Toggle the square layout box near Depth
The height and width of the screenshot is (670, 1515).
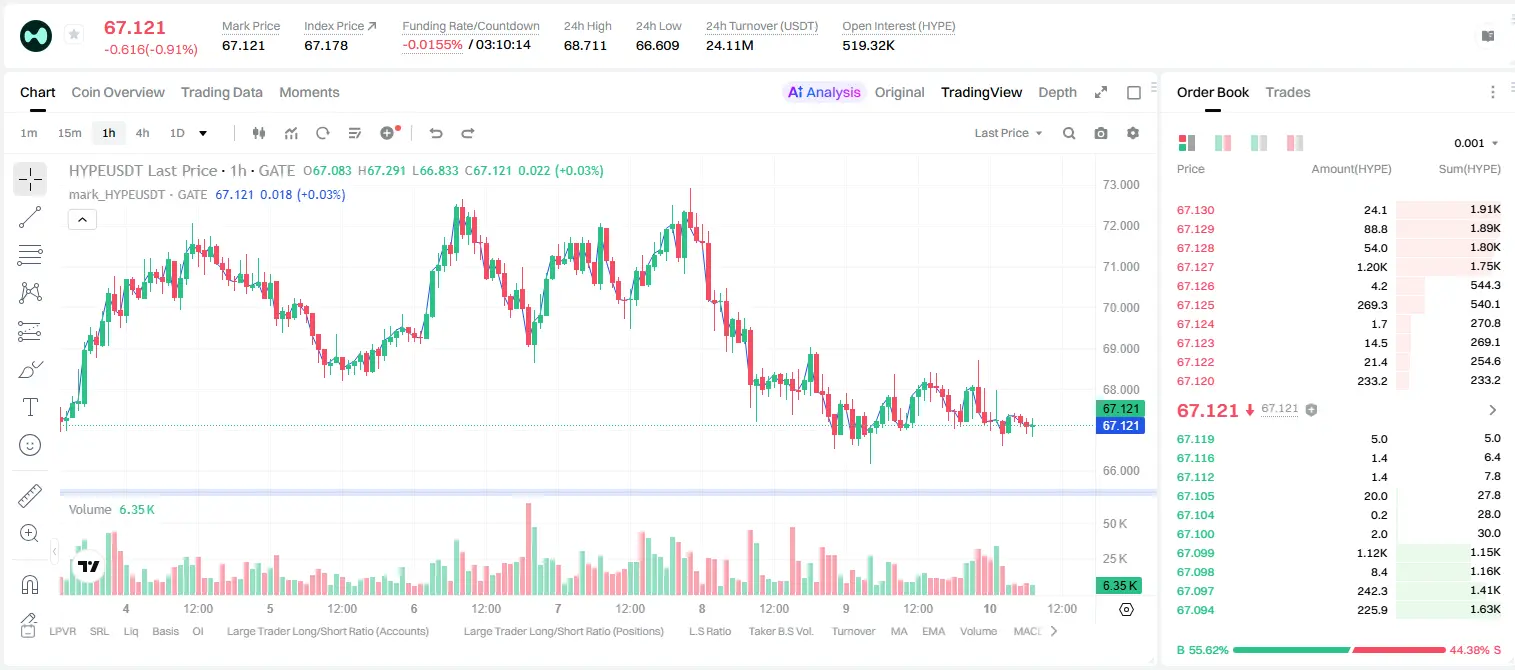pos(1134,92)
